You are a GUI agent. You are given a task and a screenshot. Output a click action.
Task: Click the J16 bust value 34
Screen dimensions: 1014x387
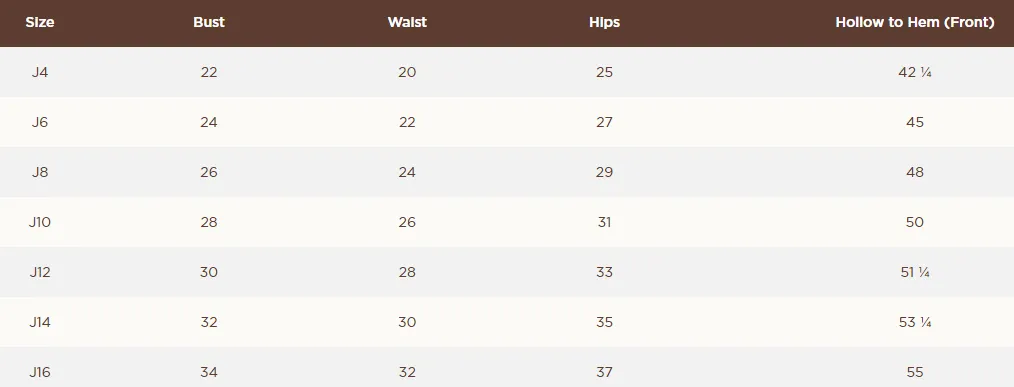click(209, 372)
